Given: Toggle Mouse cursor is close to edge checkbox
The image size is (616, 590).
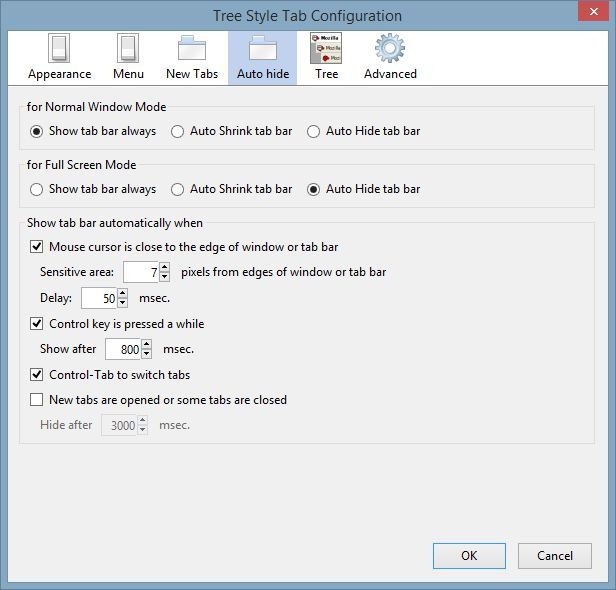Looking at the screenshot, I should (37, 247).
